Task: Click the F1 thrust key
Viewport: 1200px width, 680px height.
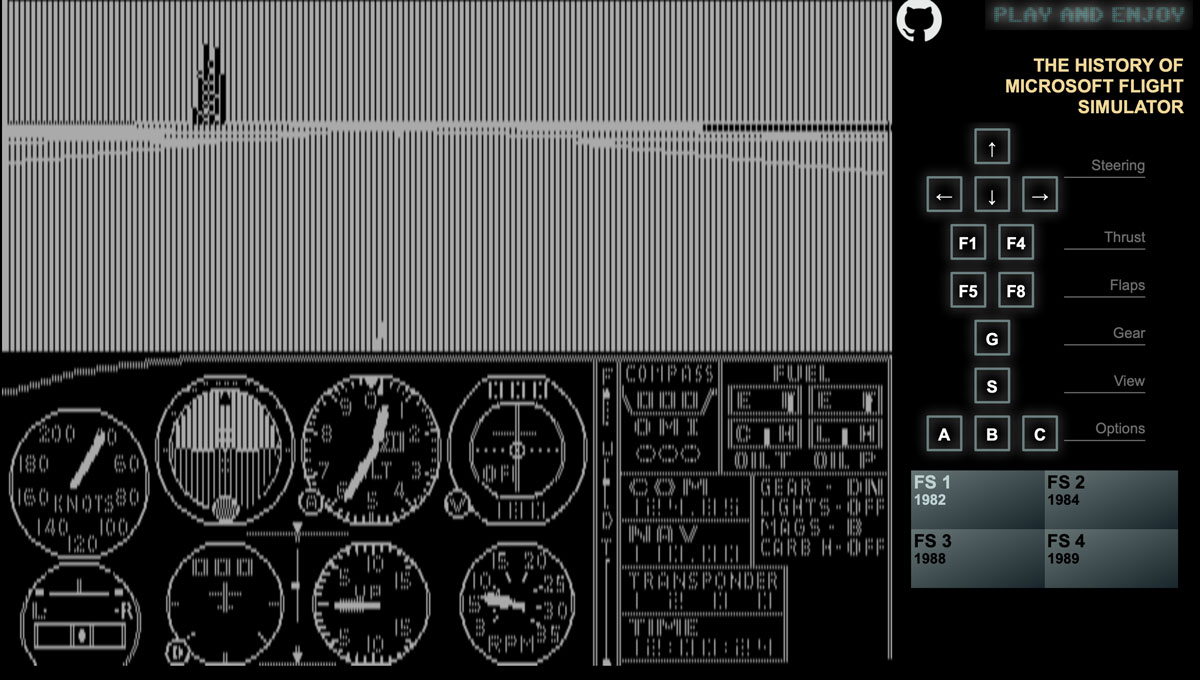Action: 968,243
